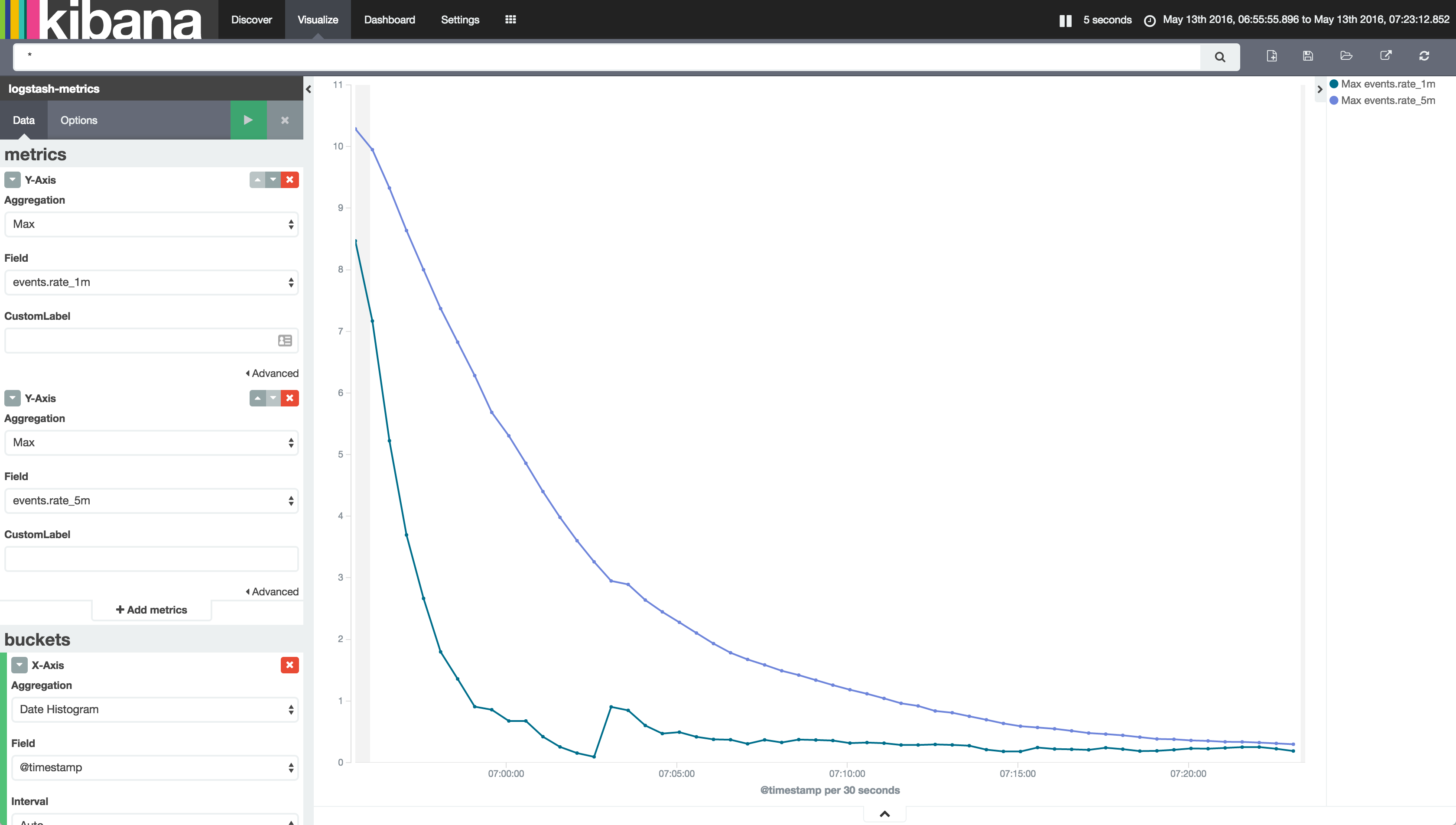Remove the X-Axis bucket
The width and height of the screenshot is (1456, 825).
pyautogui.click(x=289, y=665)
